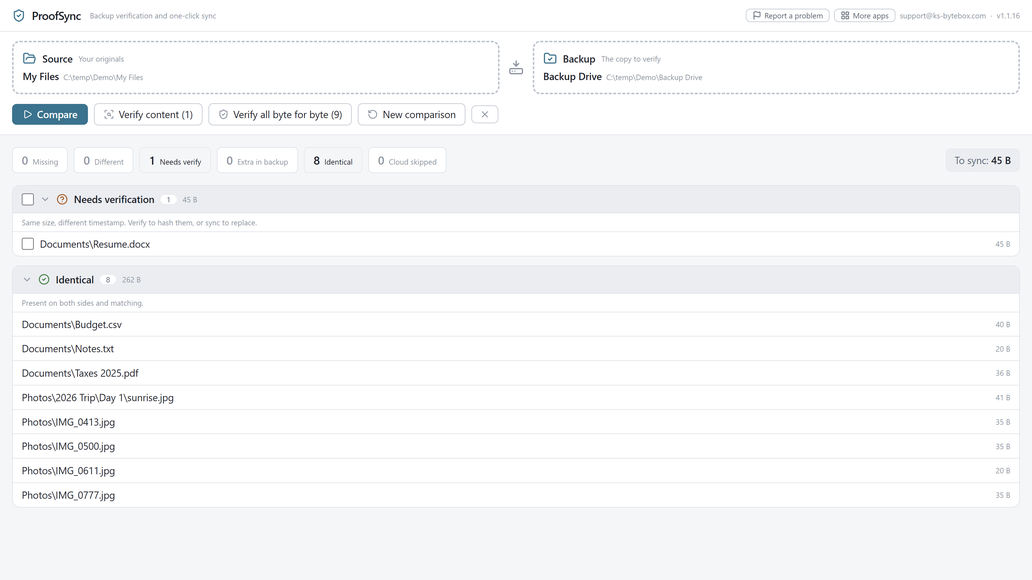This screenshot has height=580, width=1032.
Task: Filter by 0 Cloud skipped
Action: click(x=407, y=161)
